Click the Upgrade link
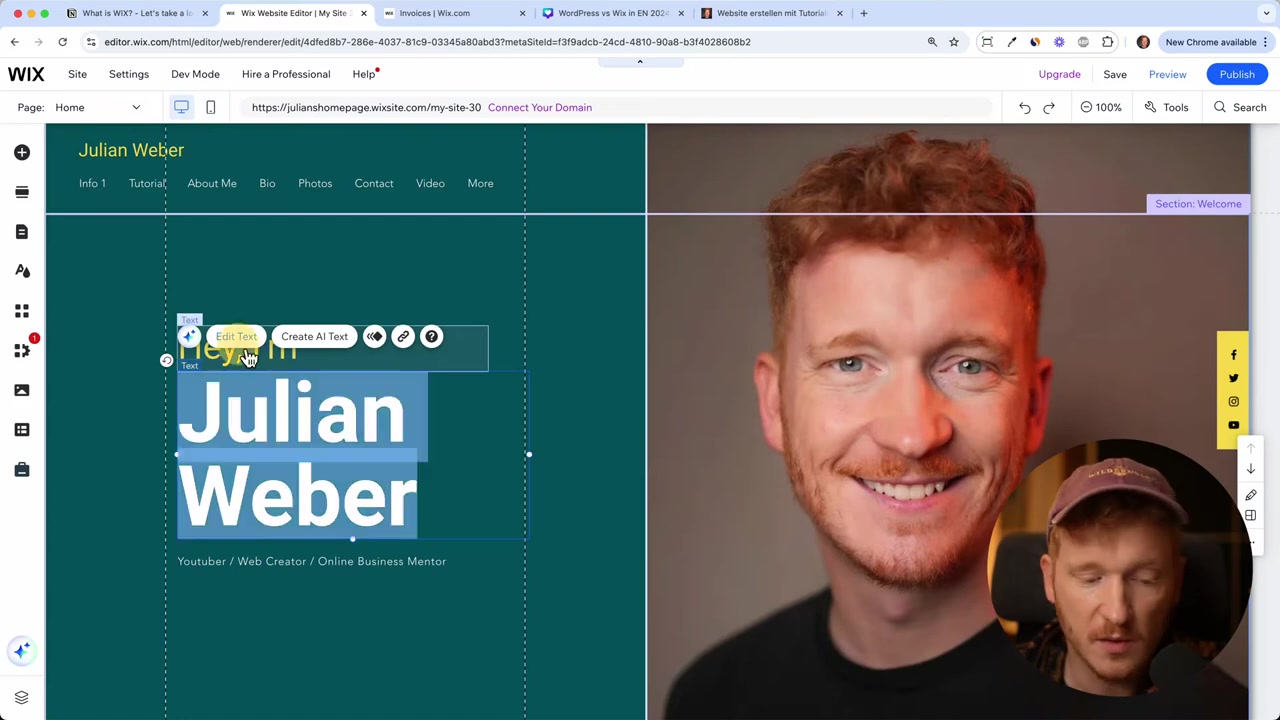This screenshot has width=1280, height=720. (1059, 74)
